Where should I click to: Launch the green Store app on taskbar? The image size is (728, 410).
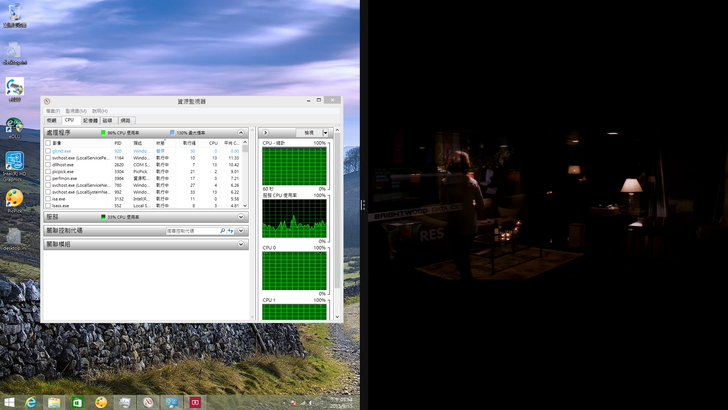[78, 402]
